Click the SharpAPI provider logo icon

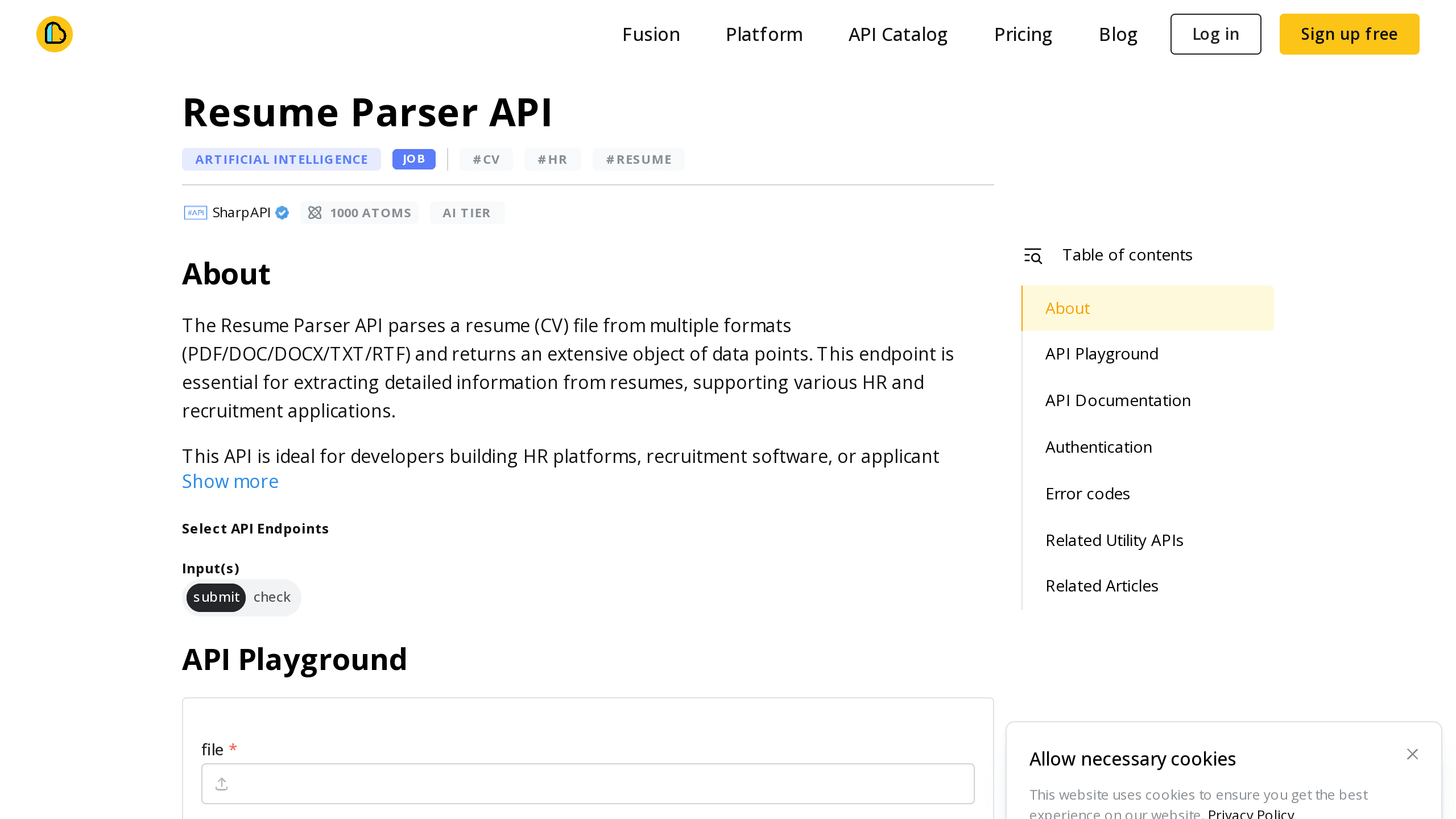click(195, 212)
